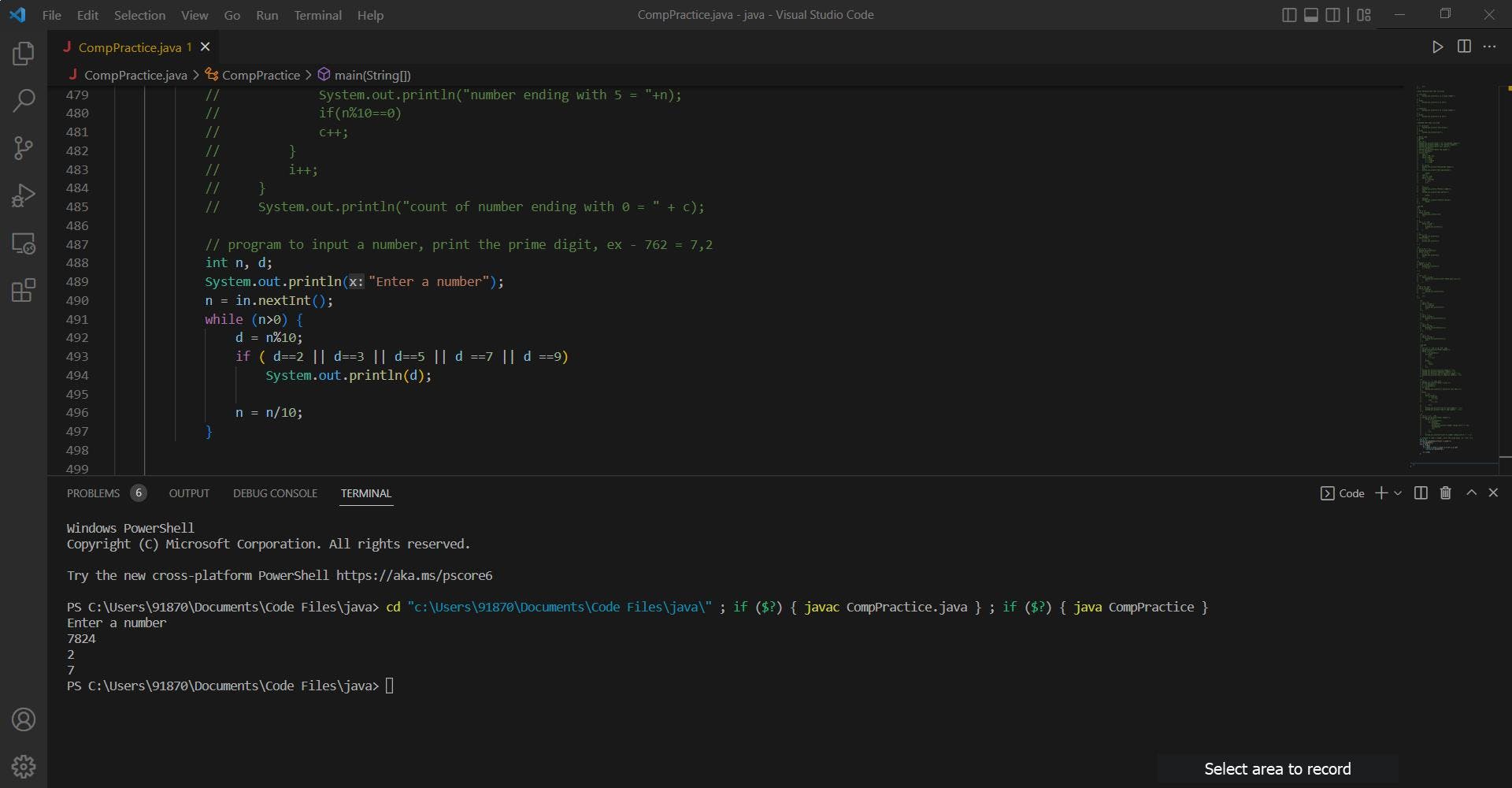This screenshot has height=788, width=1512.
Task: Toggle the bottom panel layout button
Action: point(1311,15)
